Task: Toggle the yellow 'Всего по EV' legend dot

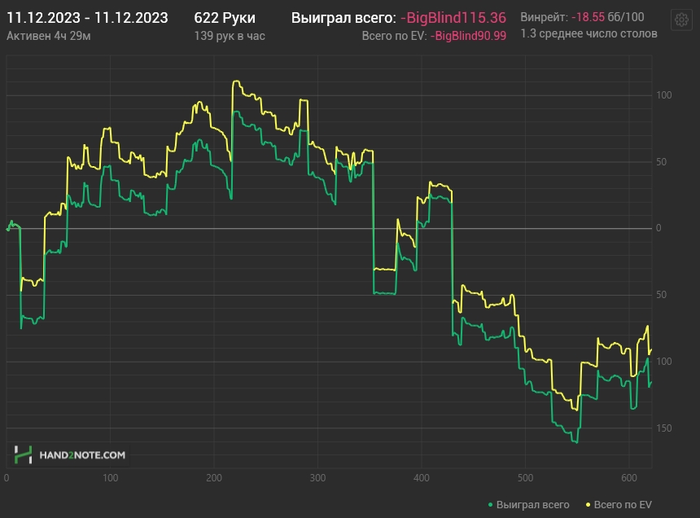Action: [x=588, y=505]
